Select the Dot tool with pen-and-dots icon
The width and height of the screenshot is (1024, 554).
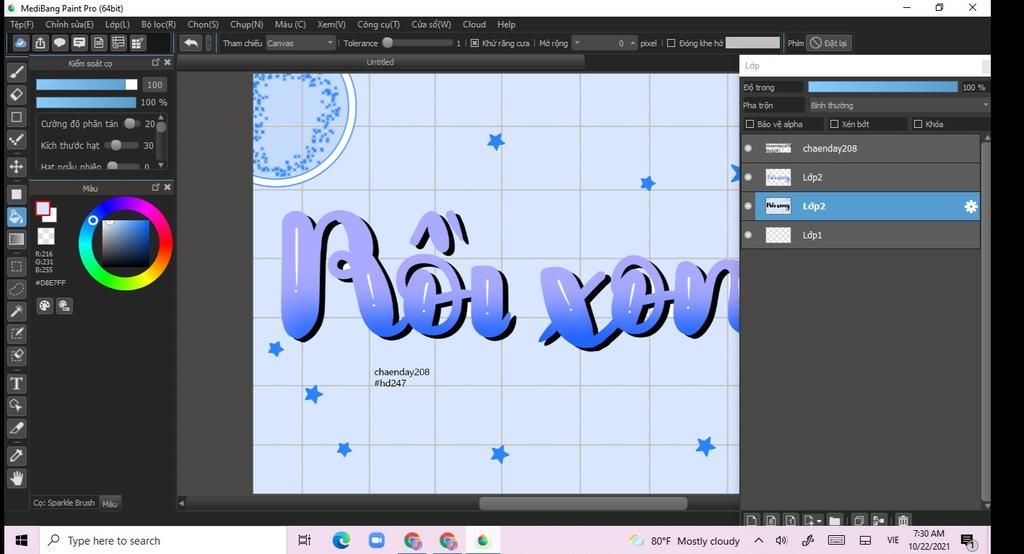coord(16,139)
